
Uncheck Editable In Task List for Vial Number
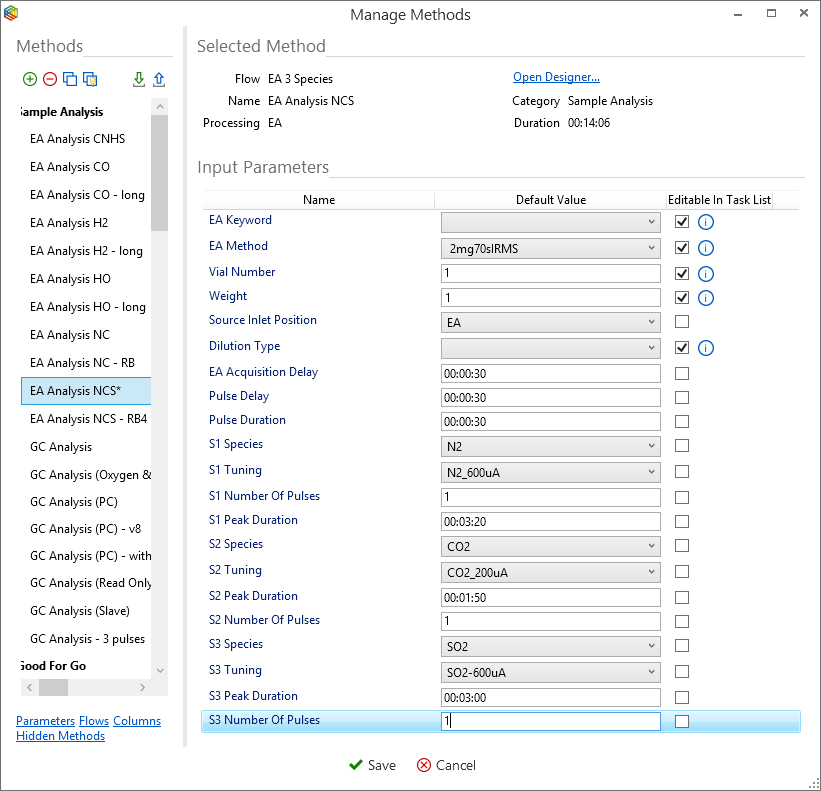(x=682, y=273)
